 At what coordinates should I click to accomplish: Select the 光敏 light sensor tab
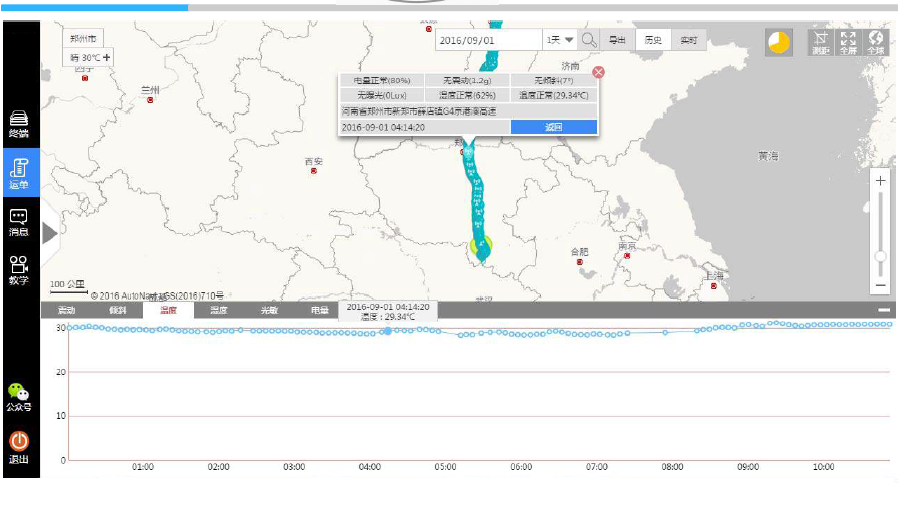point(269,310)
